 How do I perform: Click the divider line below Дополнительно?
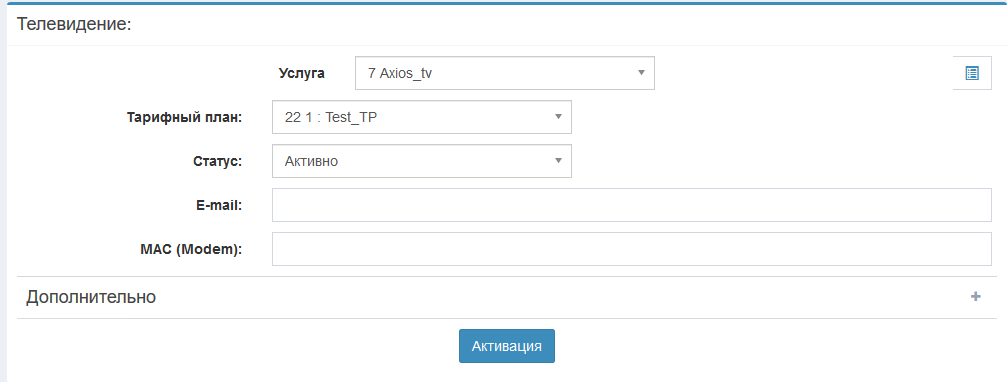pyautogui.click(x=507, y=318)
